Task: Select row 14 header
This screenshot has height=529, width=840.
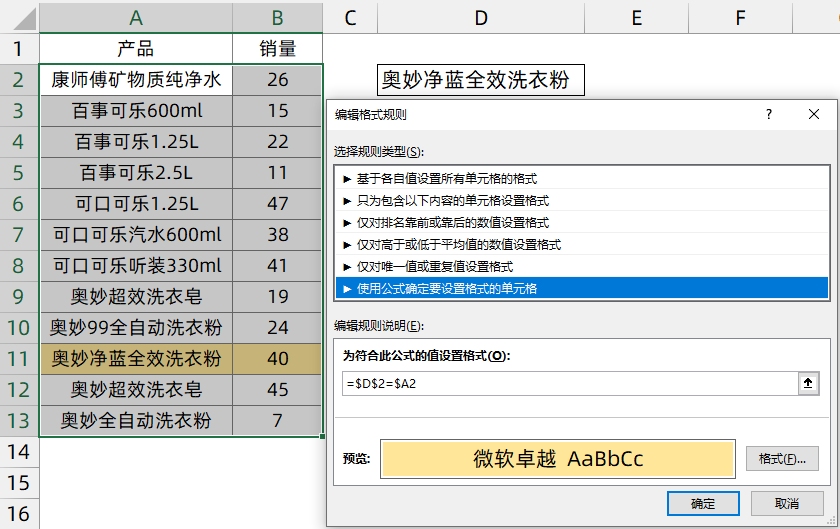Action: tap(19, 452)
